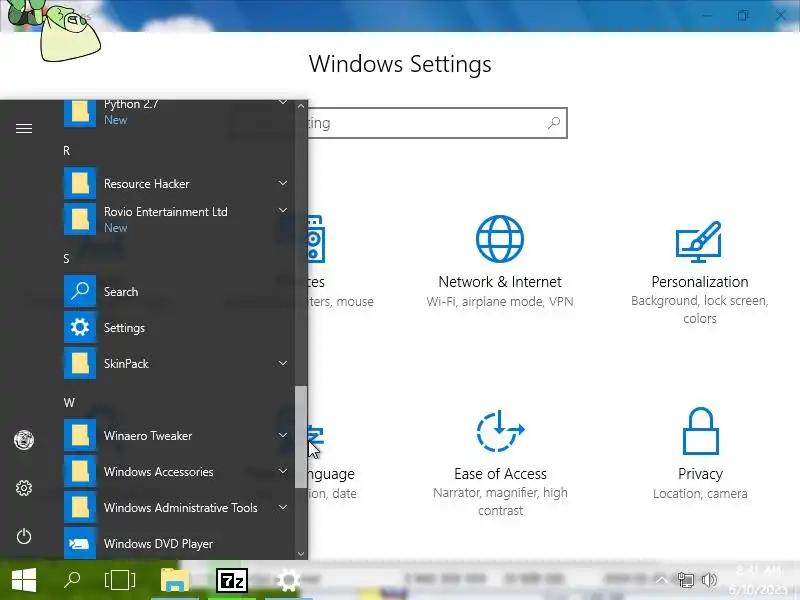Click the Rovio Entertainment Ltd folder icon
Screen dimensions: 800x600
[80, 219]
